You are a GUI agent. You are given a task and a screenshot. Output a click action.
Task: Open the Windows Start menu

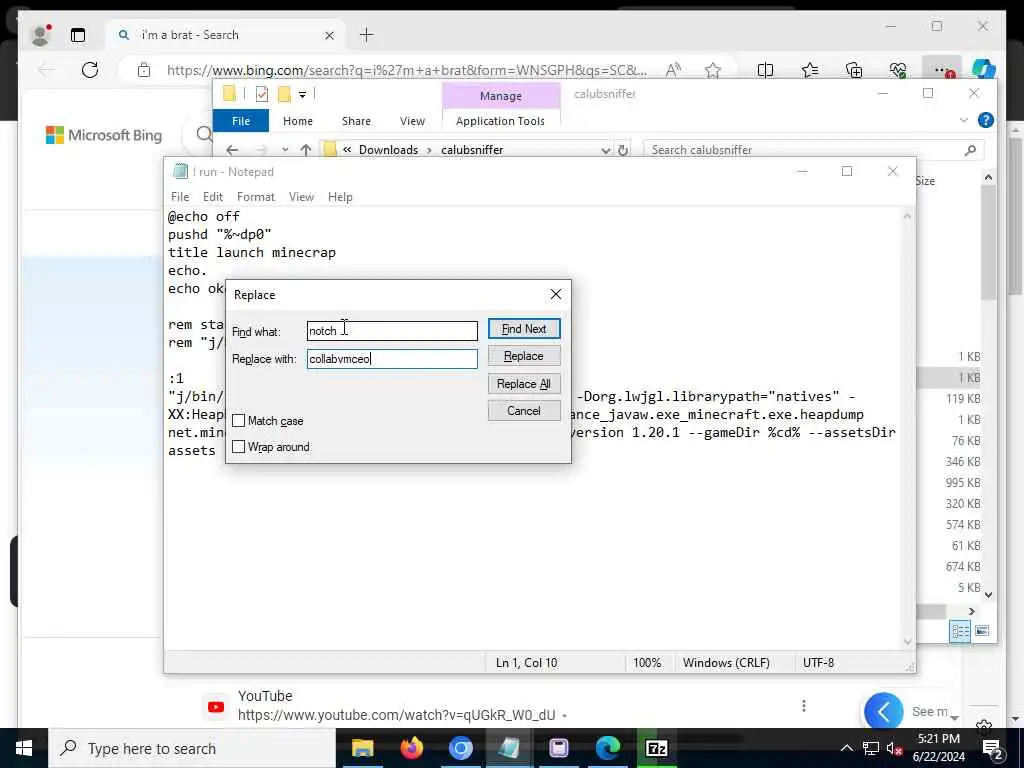pos(24,748)
